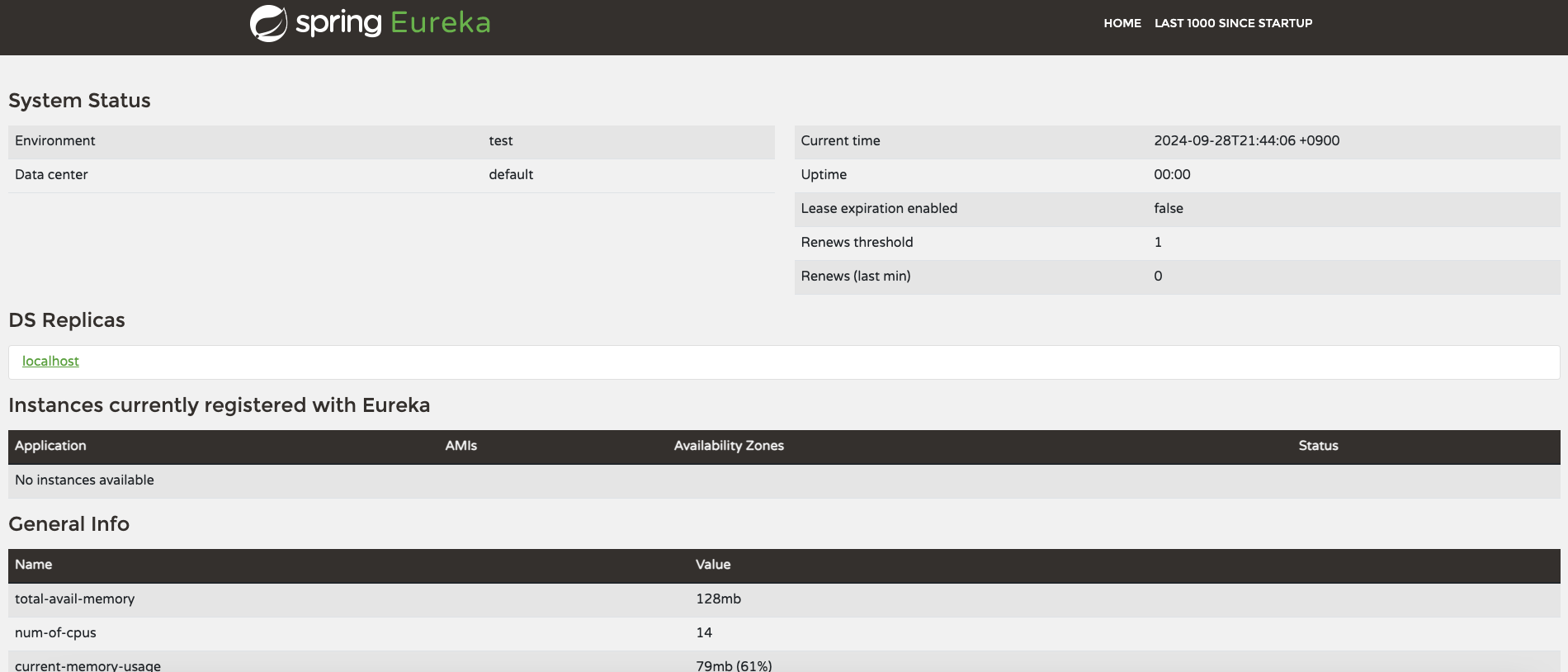
Task: Select the 79mb (61%) usage value
Action: tap(734, 665)
